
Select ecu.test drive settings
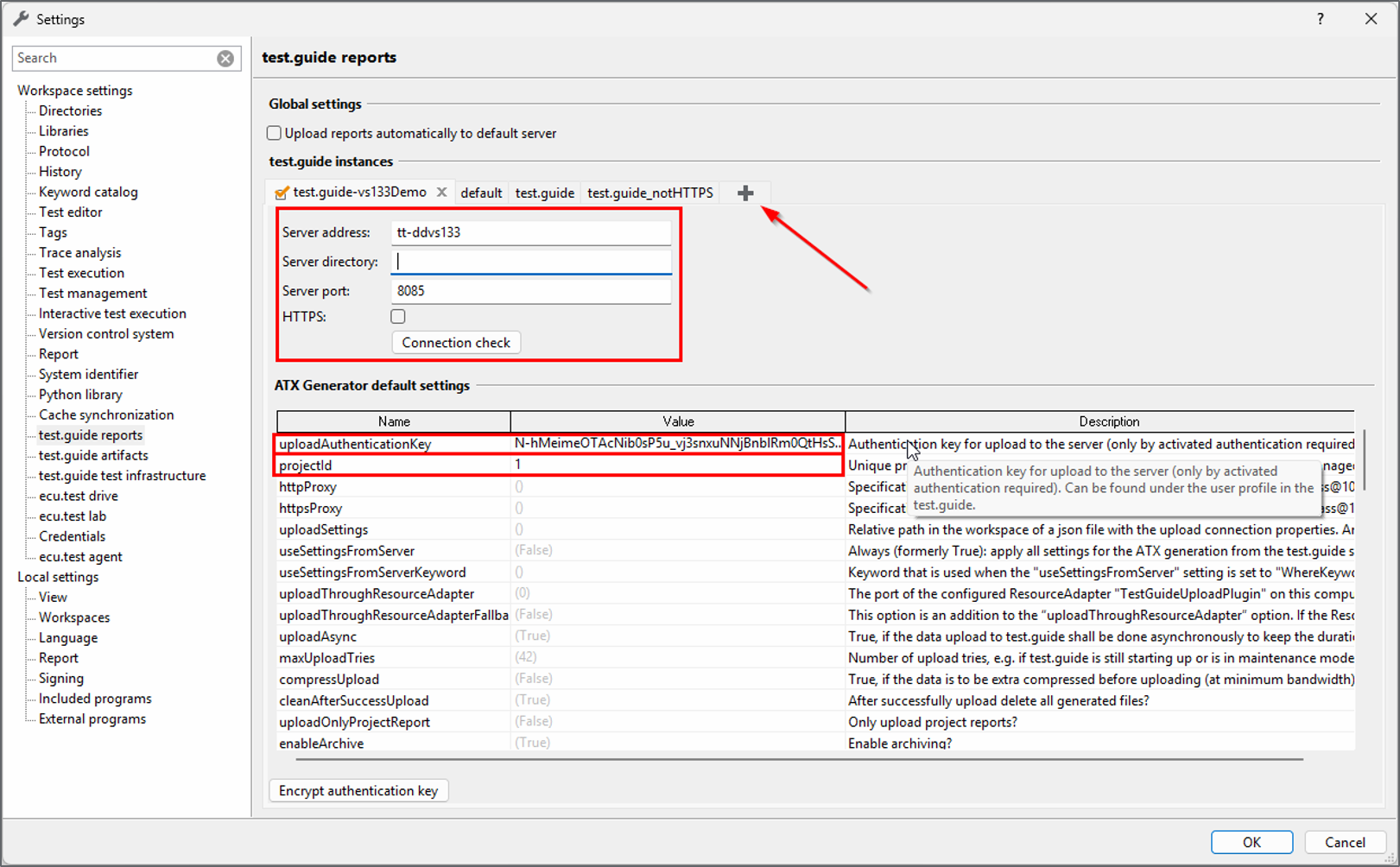pos(79,496)
